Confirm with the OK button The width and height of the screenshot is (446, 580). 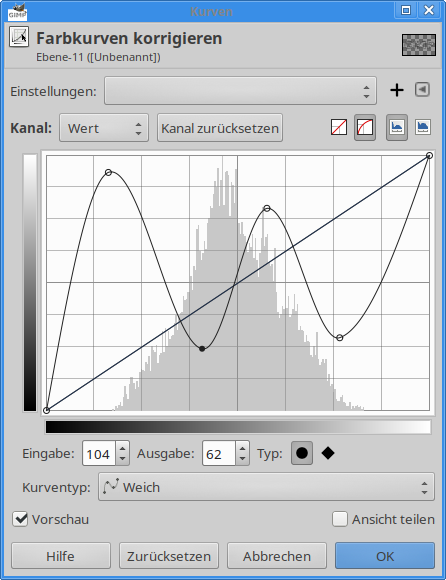pos(385,556)
